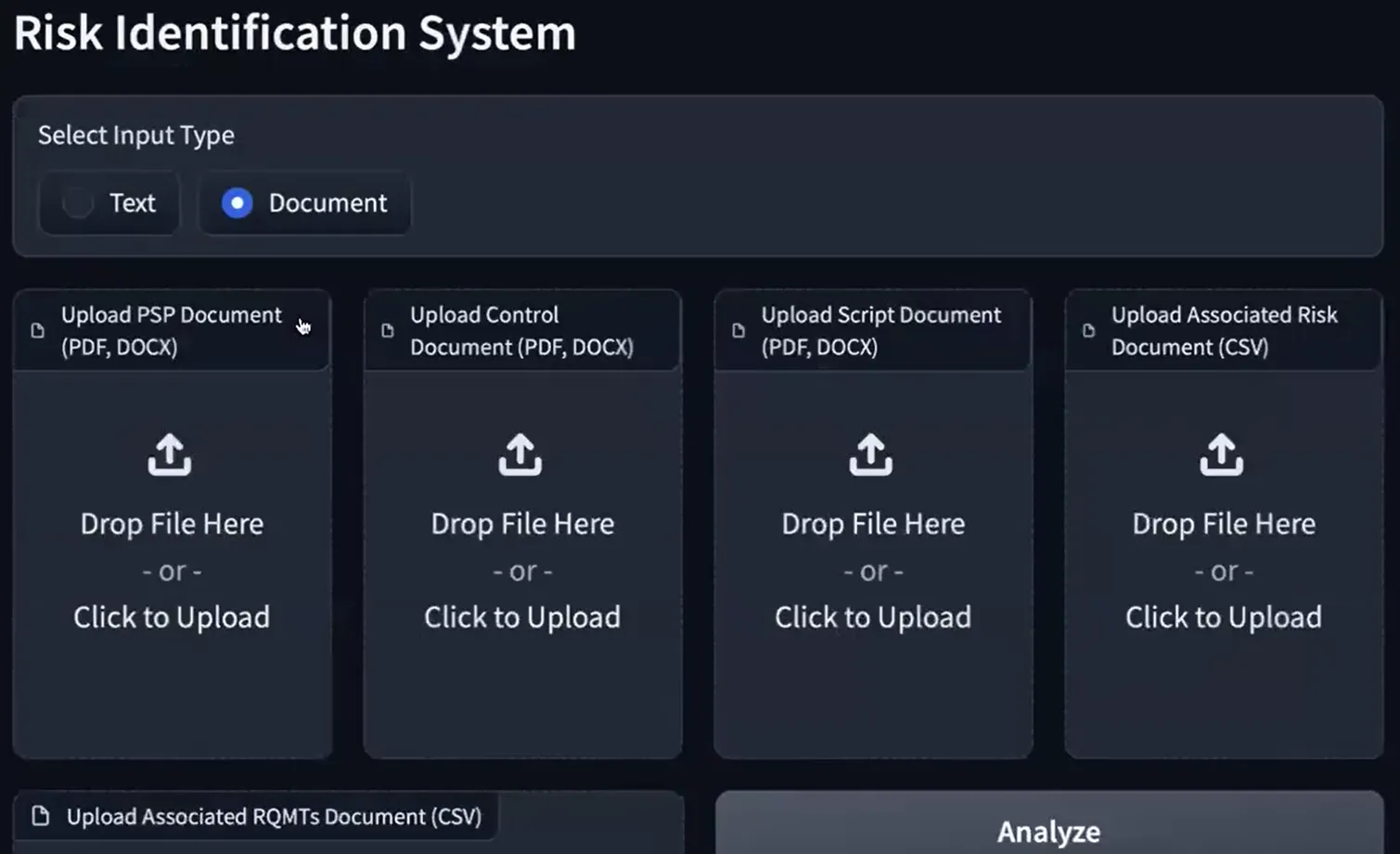1400x854 pixels.
Task: Click 'Click to Upload' in Control Document panel
Action: (522, 618)
